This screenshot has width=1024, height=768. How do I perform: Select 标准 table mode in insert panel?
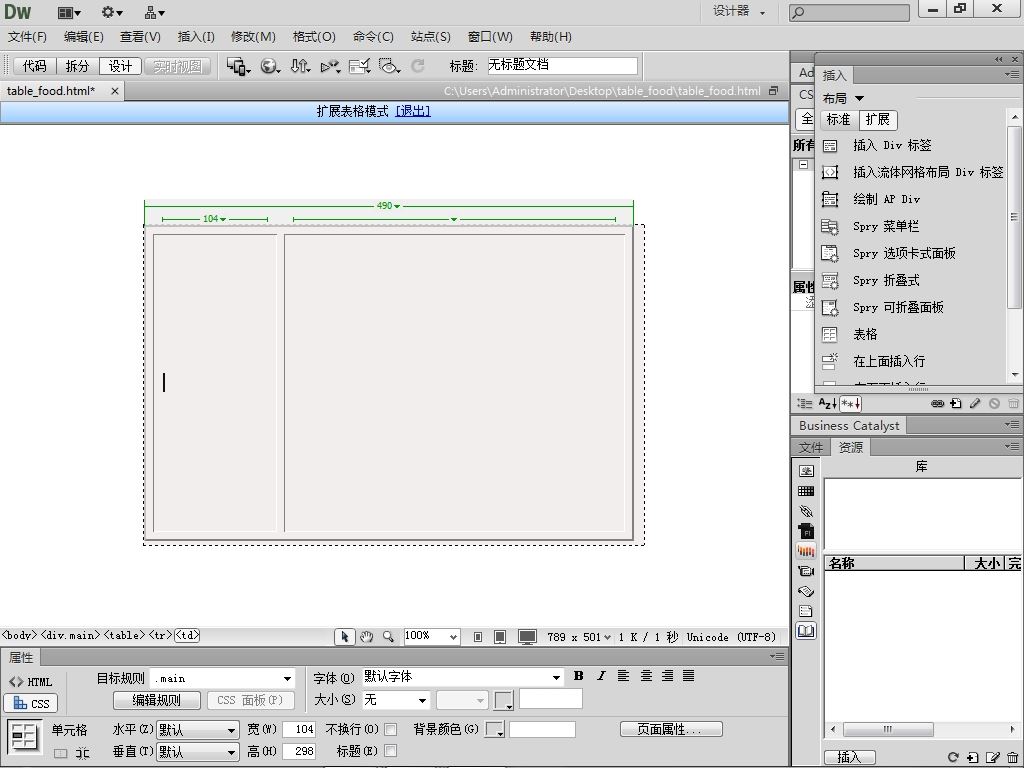pos(839,120)
